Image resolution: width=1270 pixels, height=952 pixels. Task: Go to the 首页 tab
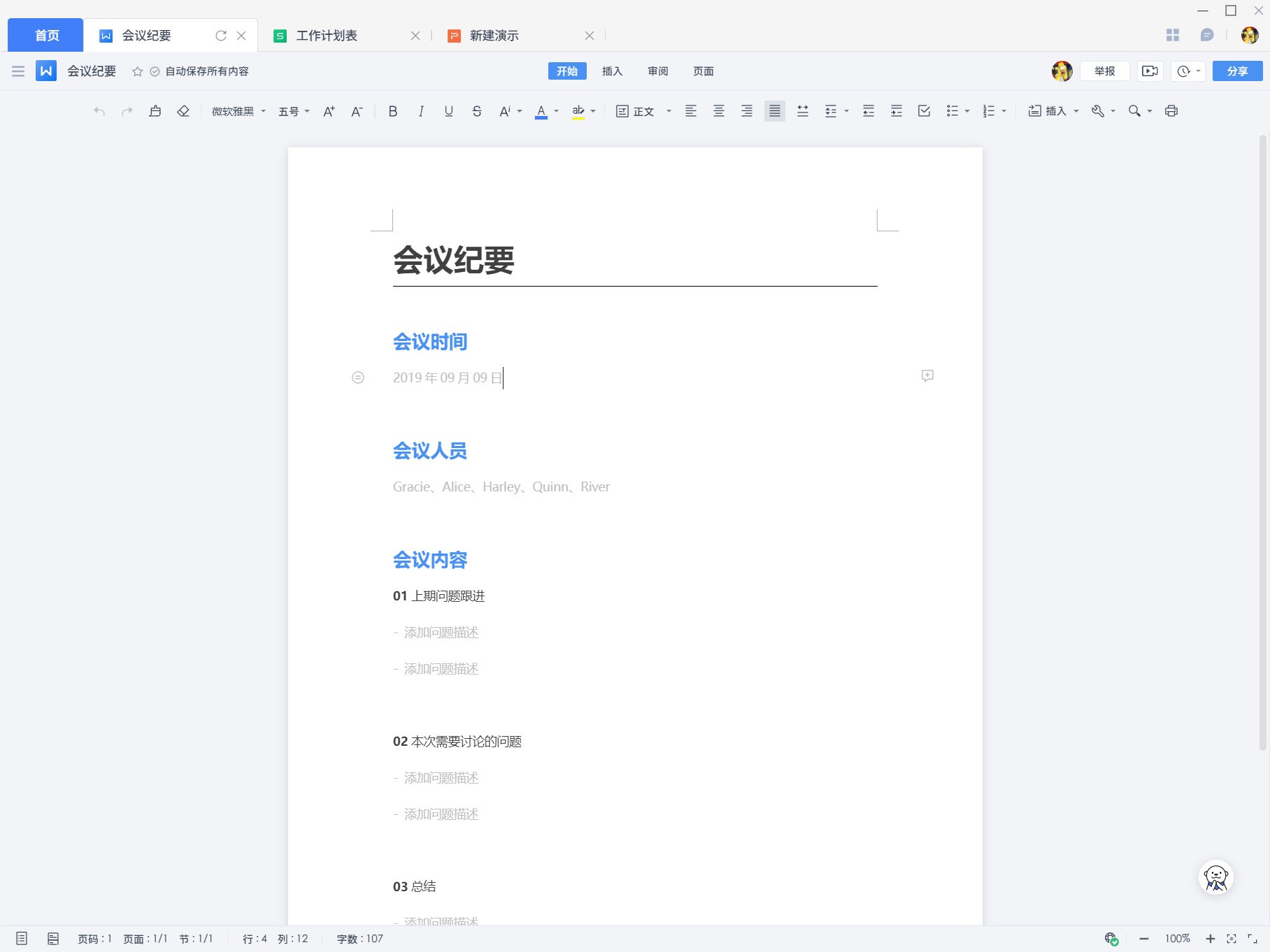(x=46, y=35)
